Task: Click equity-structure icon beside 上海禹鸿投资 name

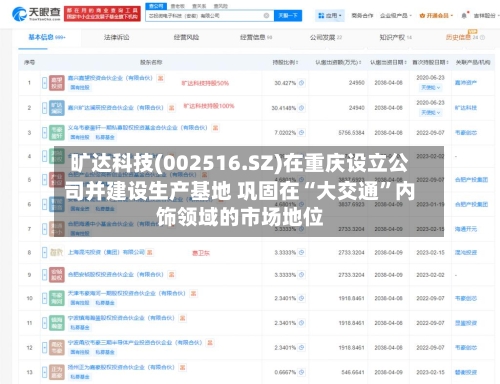Action: pos(149,252)
